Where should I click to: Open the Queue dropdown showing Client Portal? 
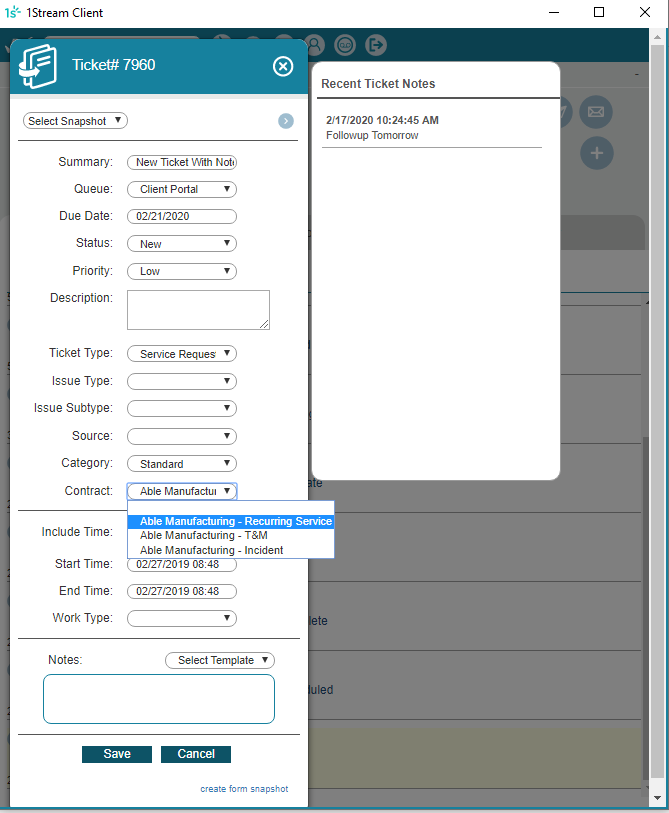(182, 189)
